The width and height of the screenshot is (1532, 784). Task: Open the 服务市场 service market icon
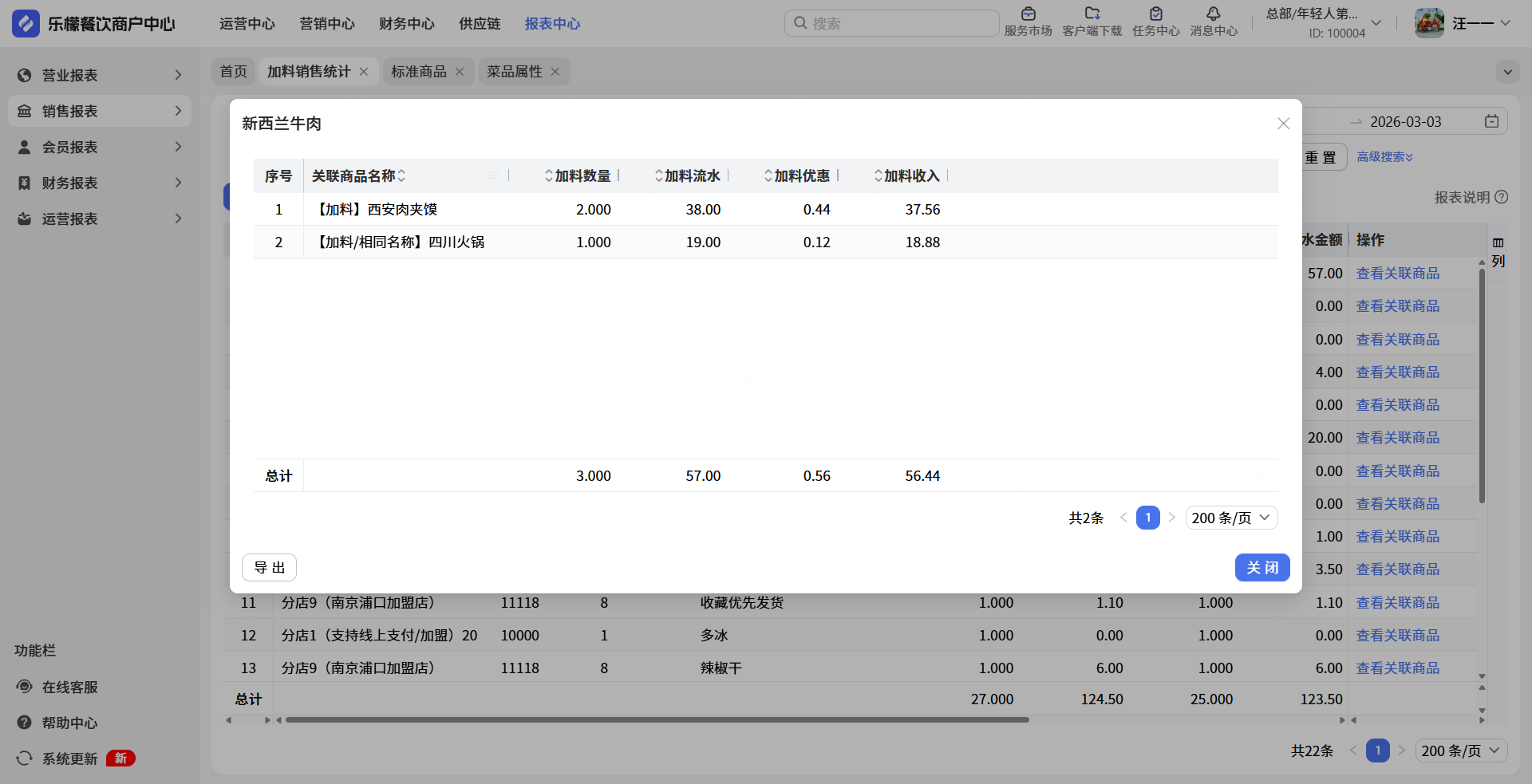(x=1028, y=14)
